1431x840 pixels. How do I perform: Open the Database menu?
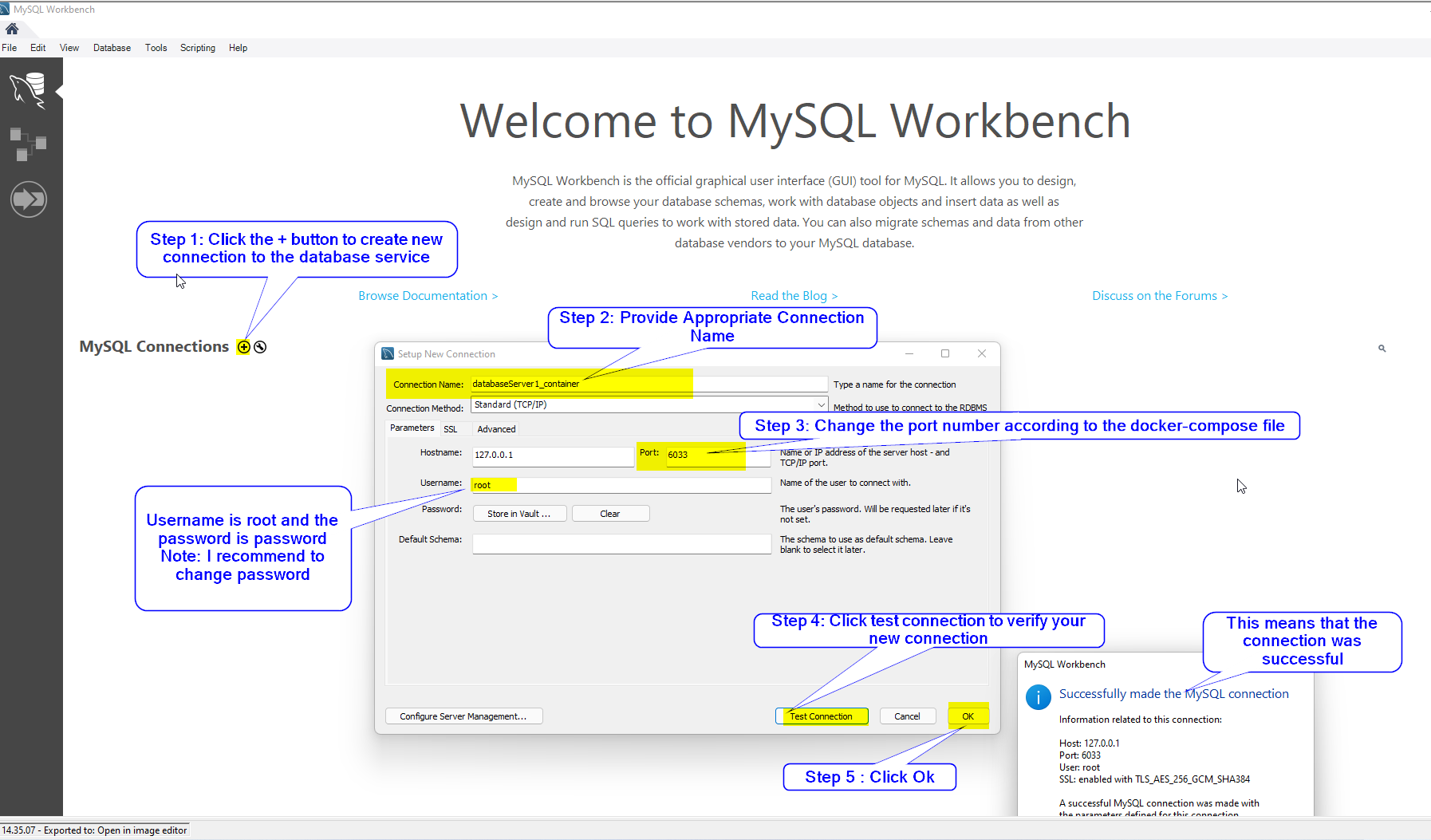[112, 48]
